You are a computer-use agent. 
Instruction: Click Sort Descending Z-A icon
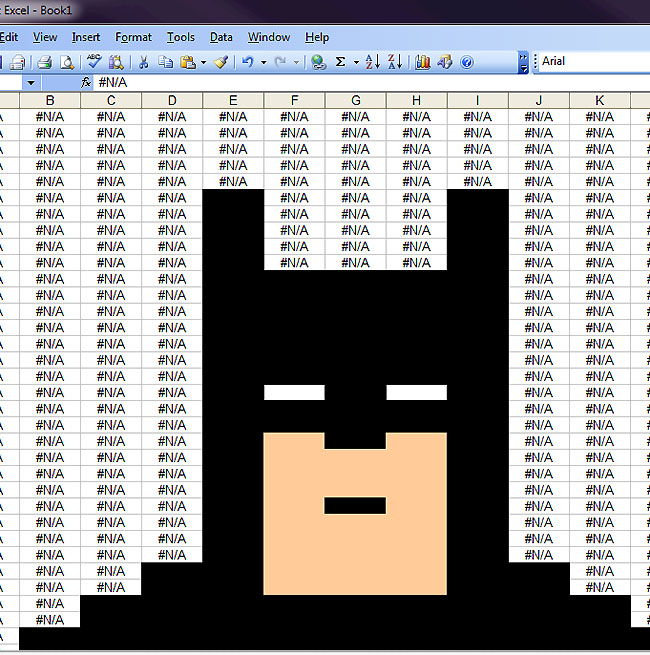(x=395, y=62)
